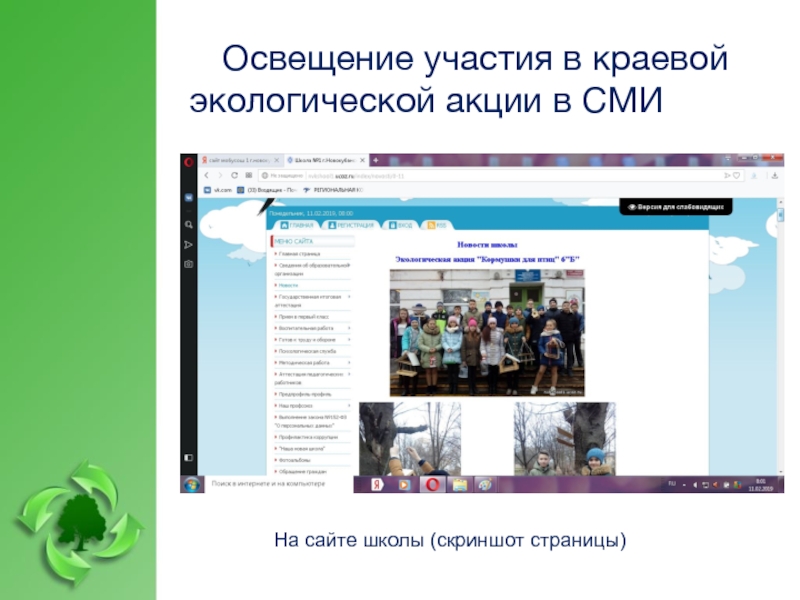Open the RSS feed tab
The width and height of the screenshot is (800, 600).
437,225
